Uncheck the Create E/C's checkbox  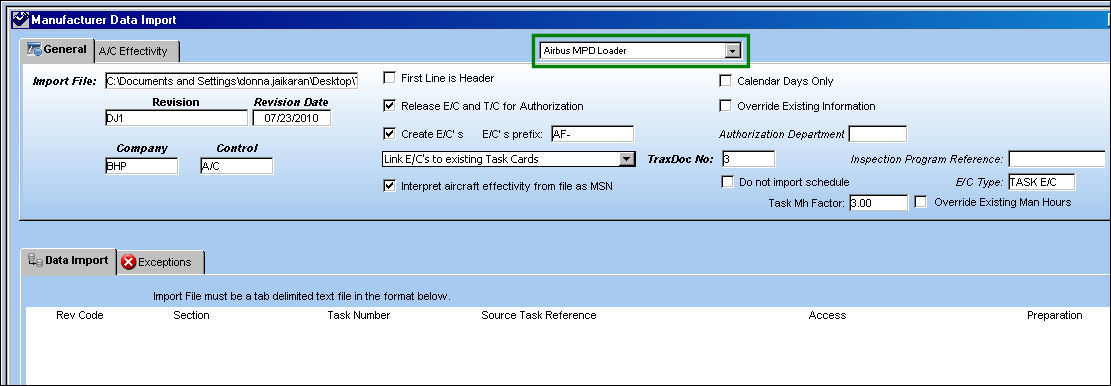389,133
